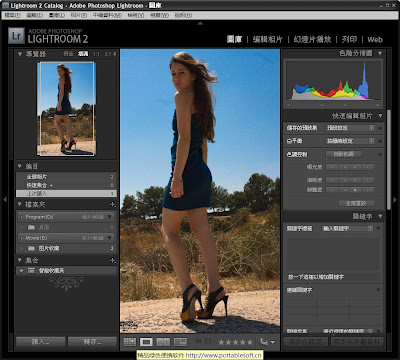Collapse the Catalog (編目) panel
This screenshot has width=400, height=360.
coord(20,166)
